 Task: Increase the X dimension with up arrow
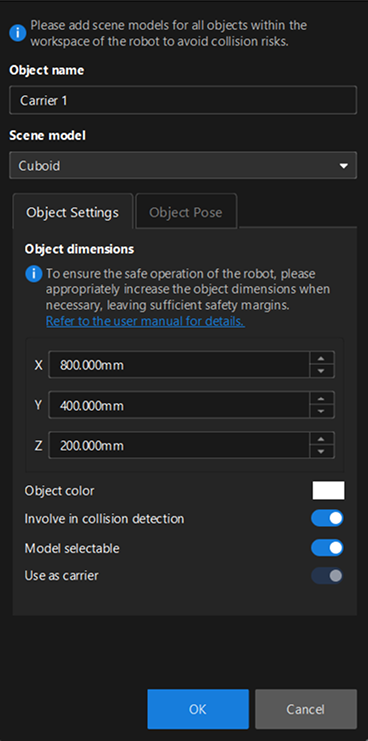coord(322,358)
